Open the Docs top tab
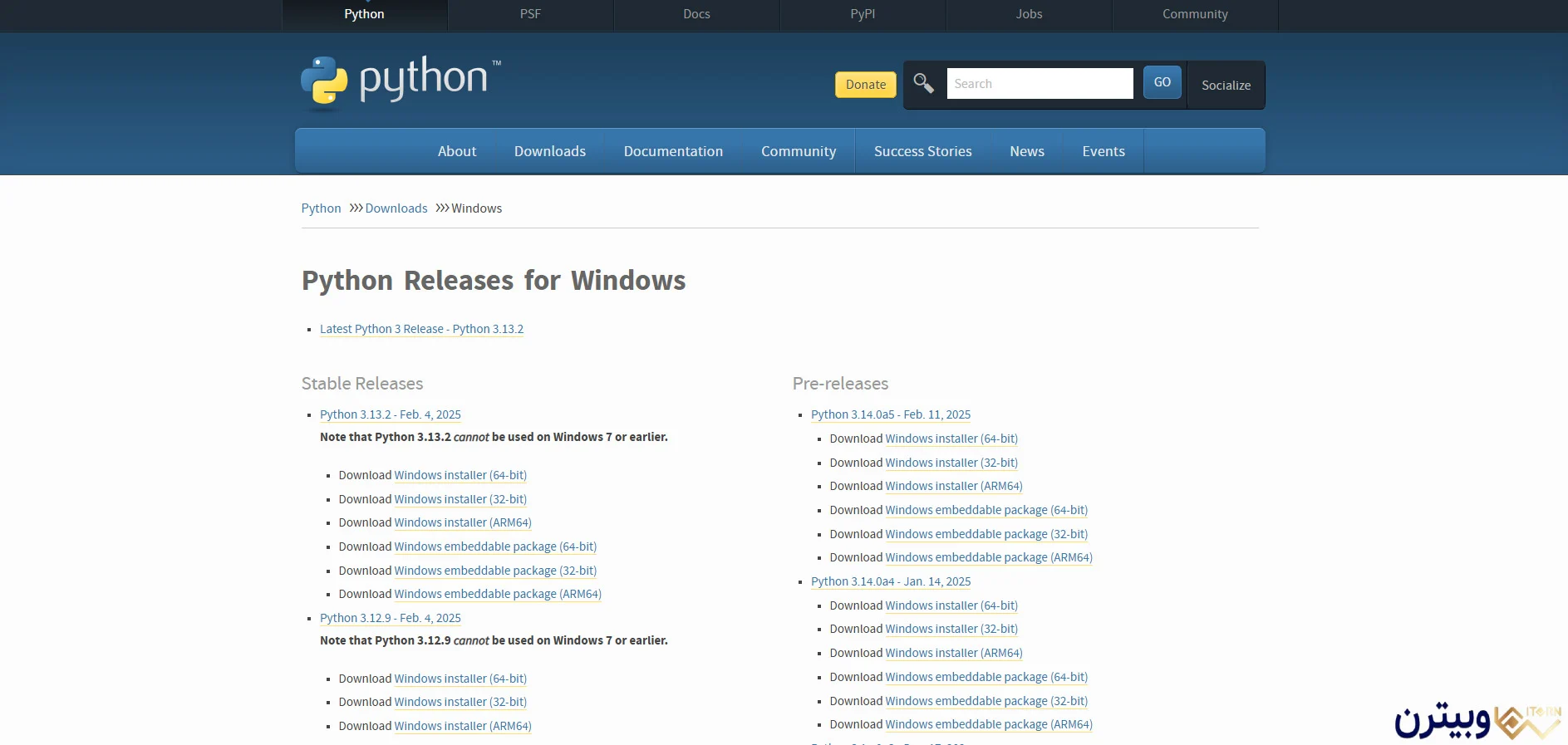The height and width of the screenshot is (745, 1568). pos(696,14)
